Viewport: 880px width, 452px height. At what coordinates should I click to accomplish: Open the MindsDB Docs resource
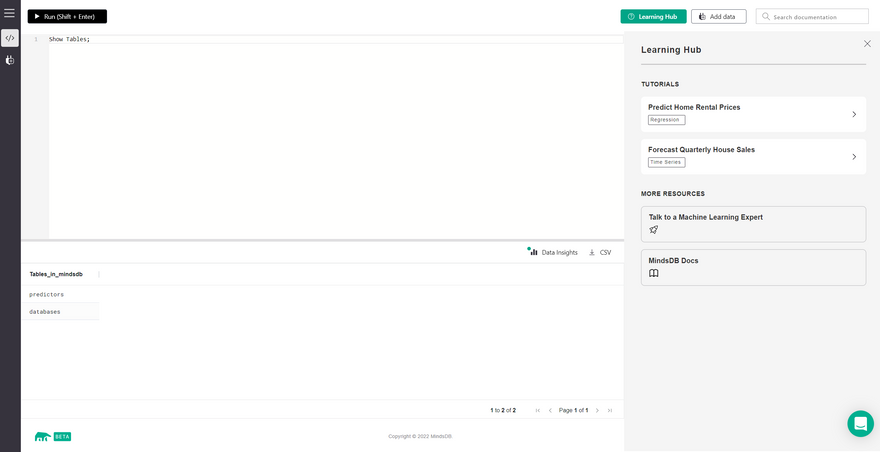pyautogui.click(x=753, y=267)
